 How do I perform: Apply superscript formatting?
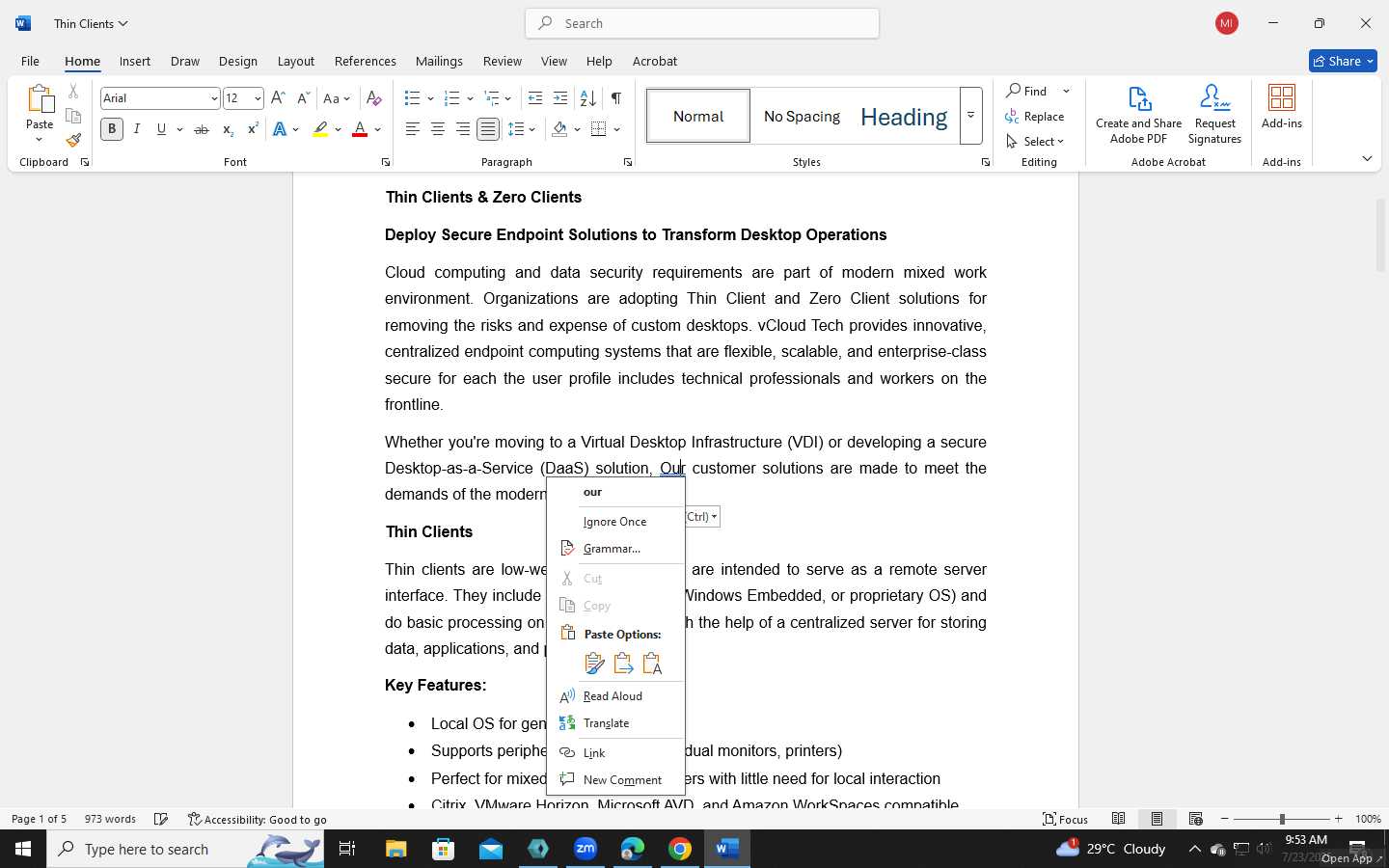click(253, 129)
